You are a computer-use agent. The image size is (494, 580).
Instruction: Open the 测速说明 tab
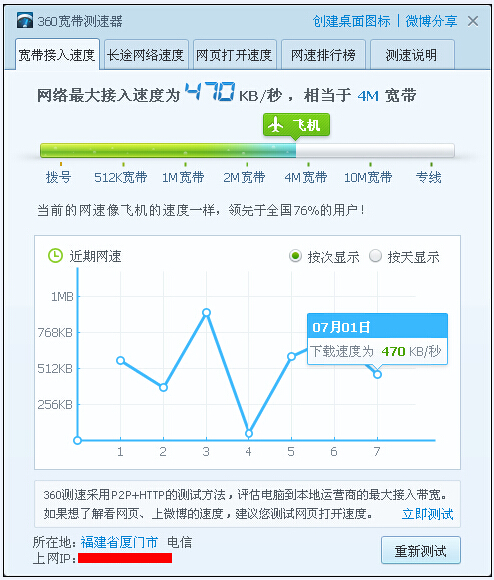[412, 55]
